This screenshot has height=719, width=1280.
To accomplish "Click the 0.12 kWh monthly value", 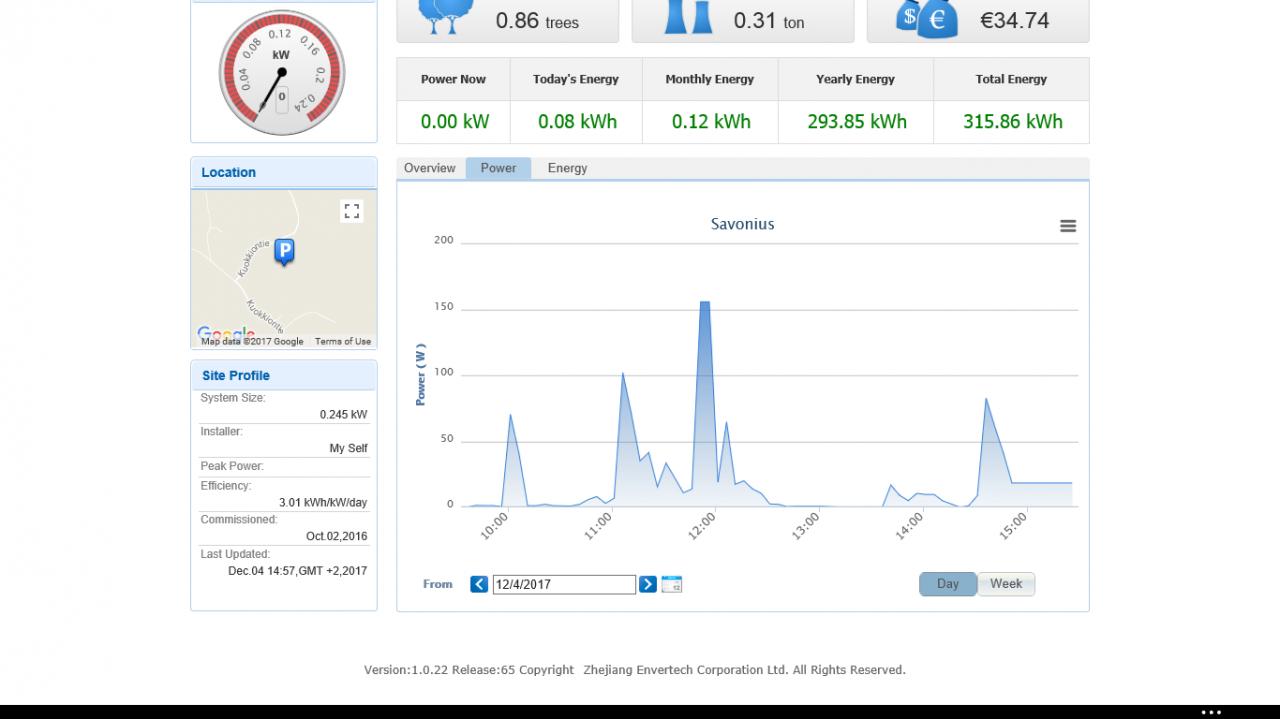I will click(711, 122).
